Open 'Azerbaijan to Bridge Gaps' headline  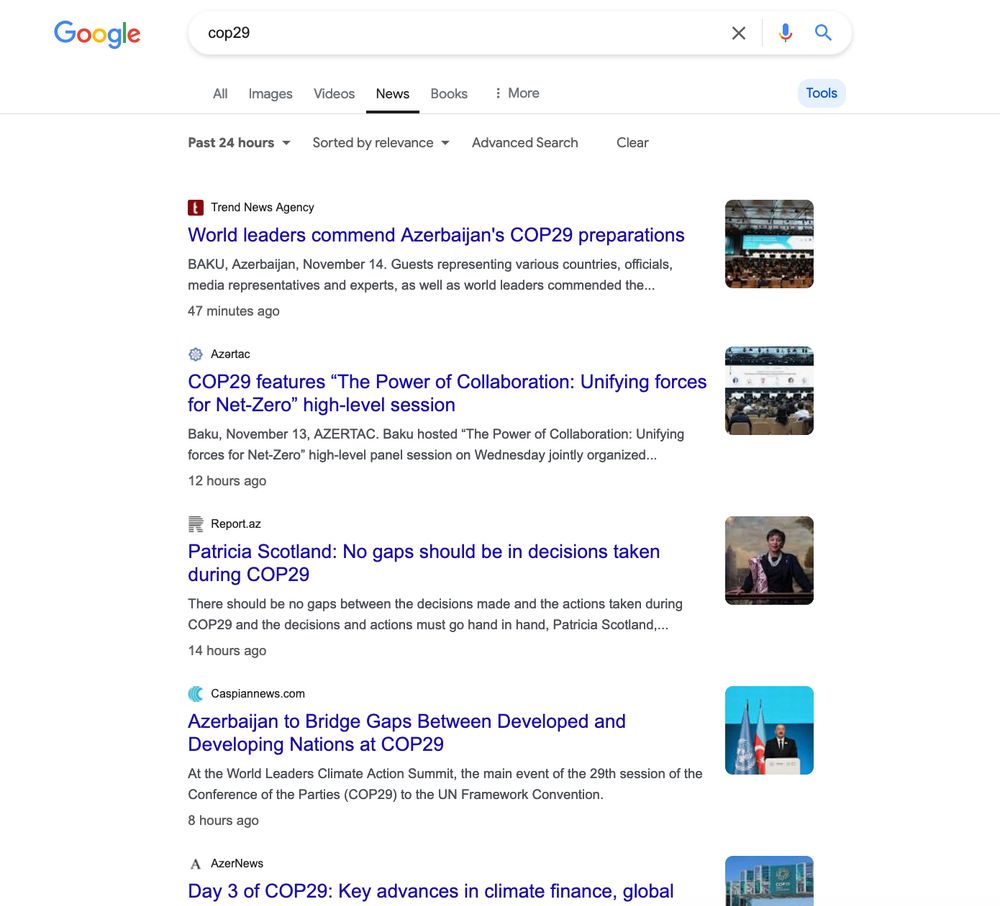click(x=406, y=733)
